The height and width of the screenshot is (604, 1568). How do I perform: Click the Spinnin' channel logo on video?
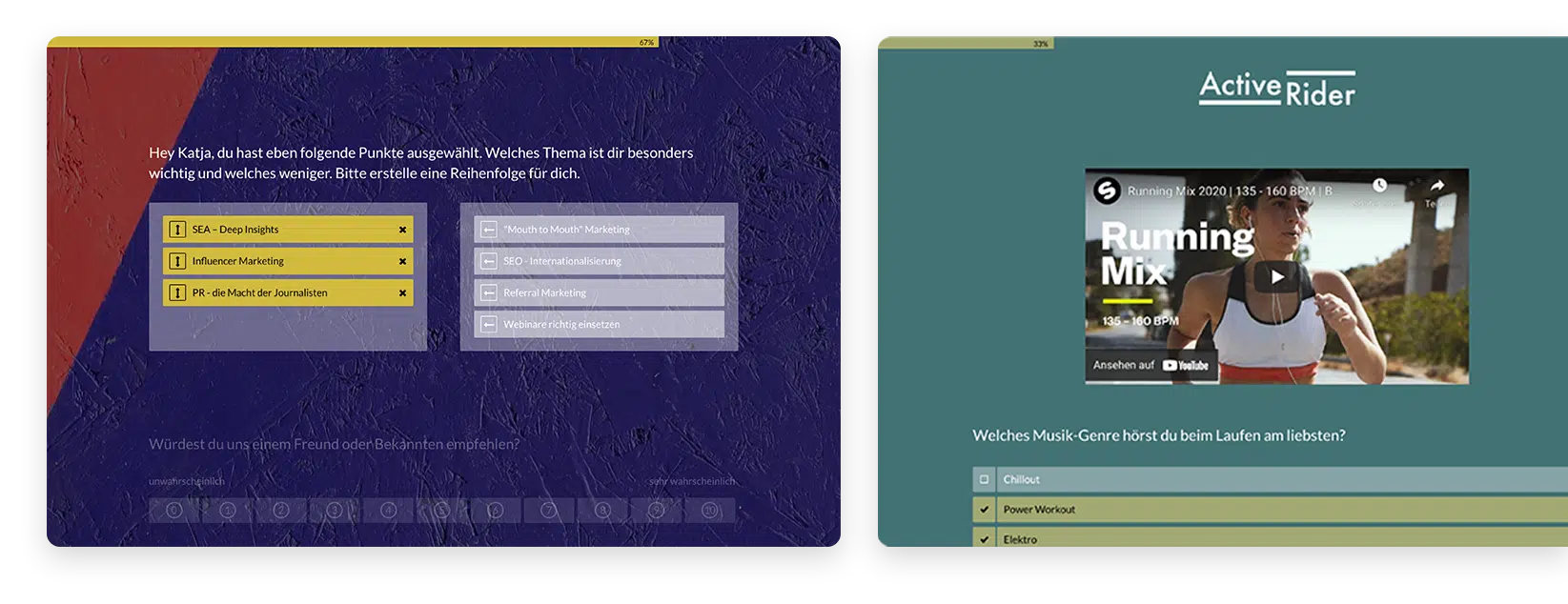point(1107,191)
